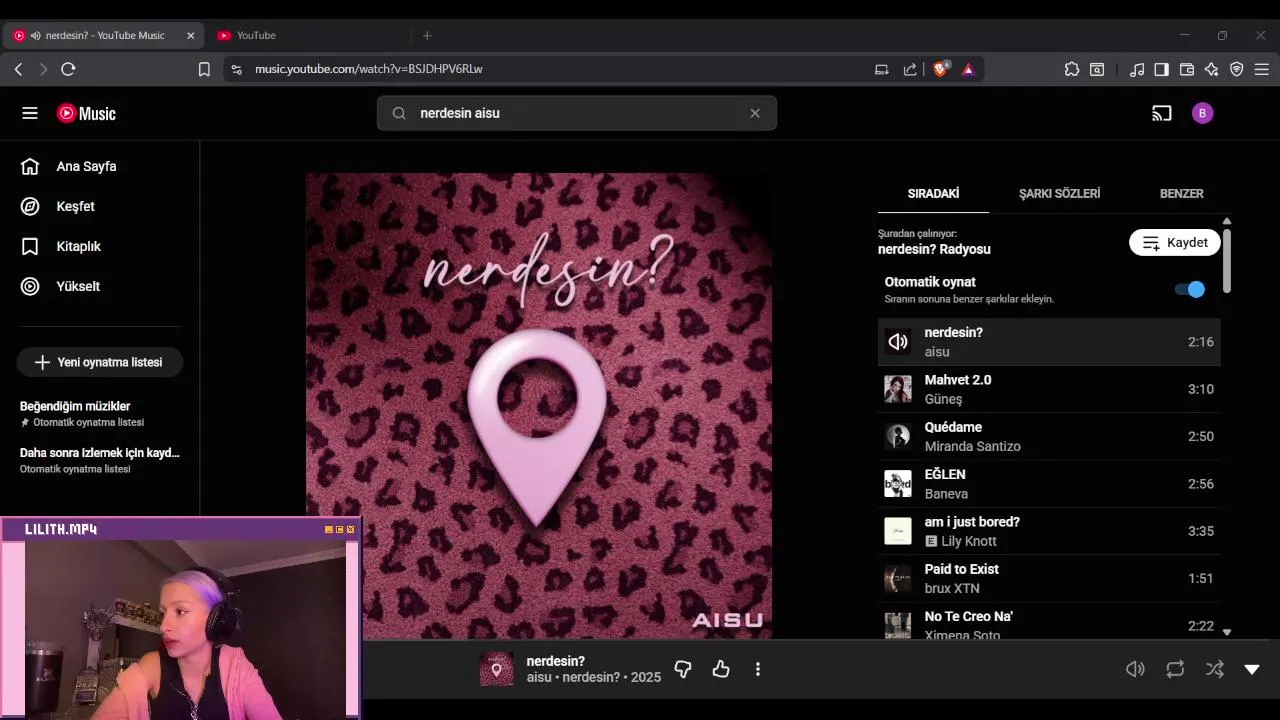1280x720 pixels.
Task: Open Brave Rewards triangle icon
Action: (x=968, y=69)
